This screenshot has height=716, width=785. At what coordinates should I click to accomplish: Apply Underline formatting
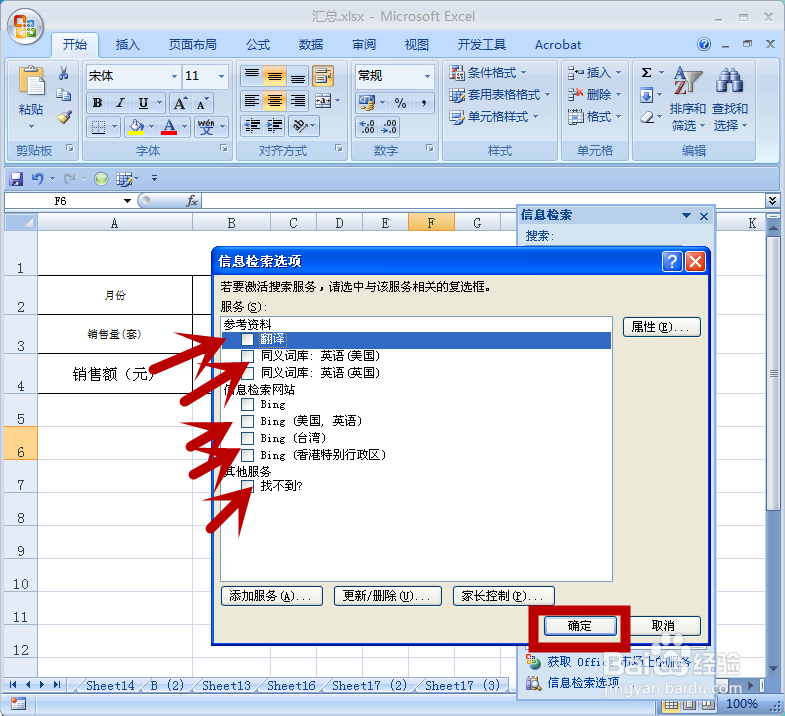coord(143,103)
